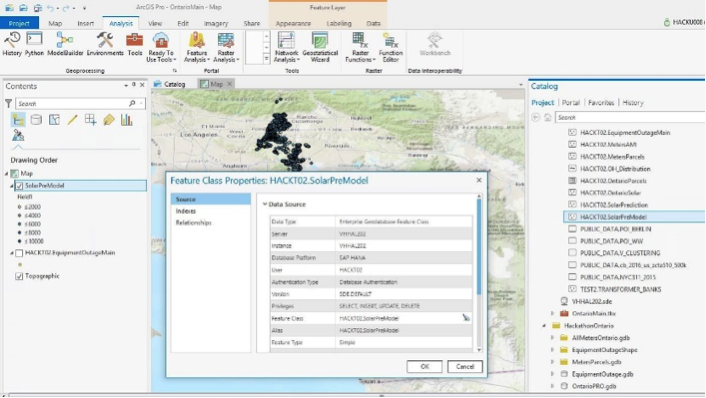Screen dimensions: 706x398
Task: Select TEST2.TRANSFORMER_BANKS in Catalog
Action: pos(620,289)
